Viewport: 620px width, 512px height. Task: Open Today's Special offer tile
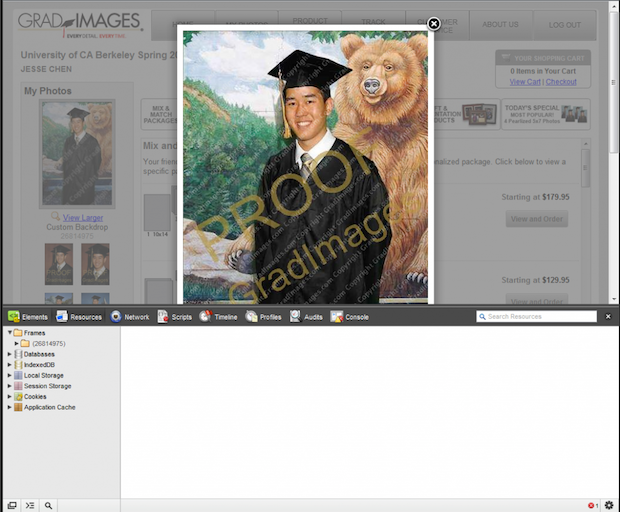click(x=546, y=114)
